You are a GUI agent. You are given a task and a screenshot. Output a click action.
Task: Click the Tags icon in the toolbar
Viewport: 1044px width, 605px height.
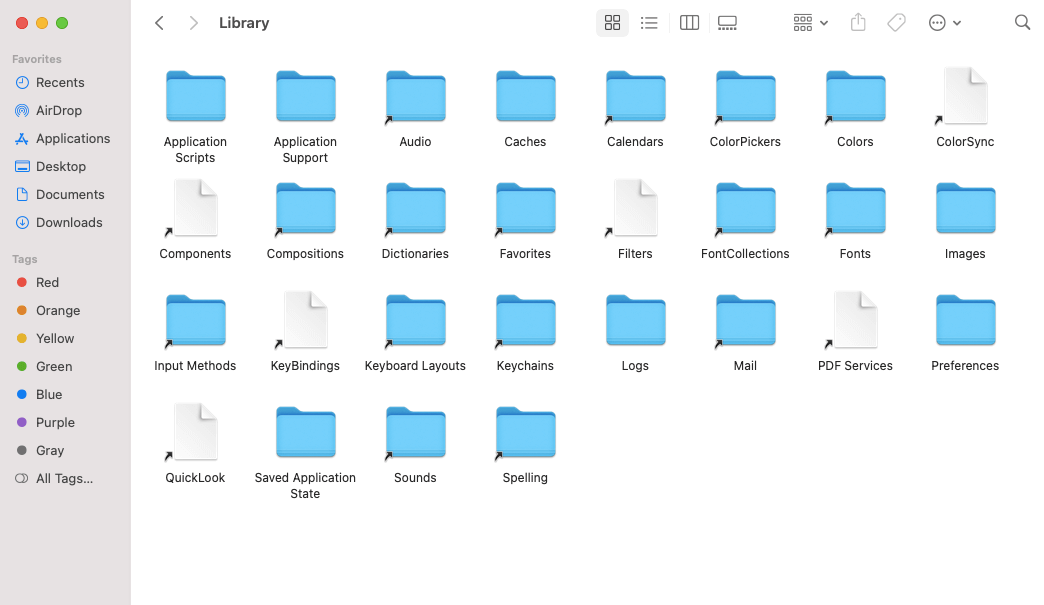click(896, 22)
